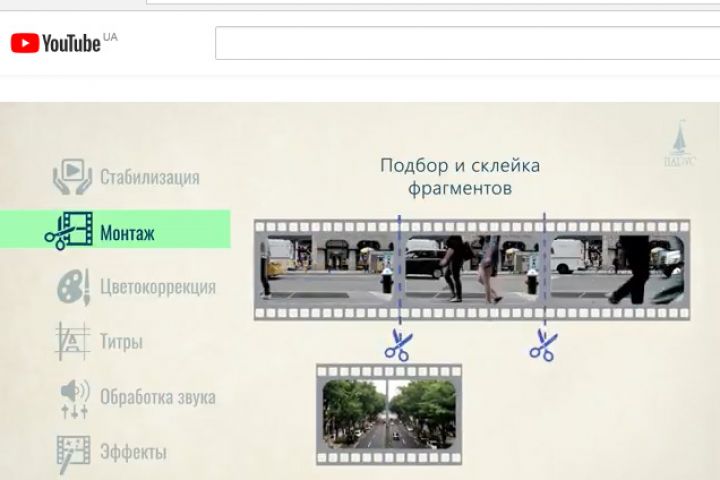Select the Титры label
Screen dimensions: 720x480
click(121, 342)
